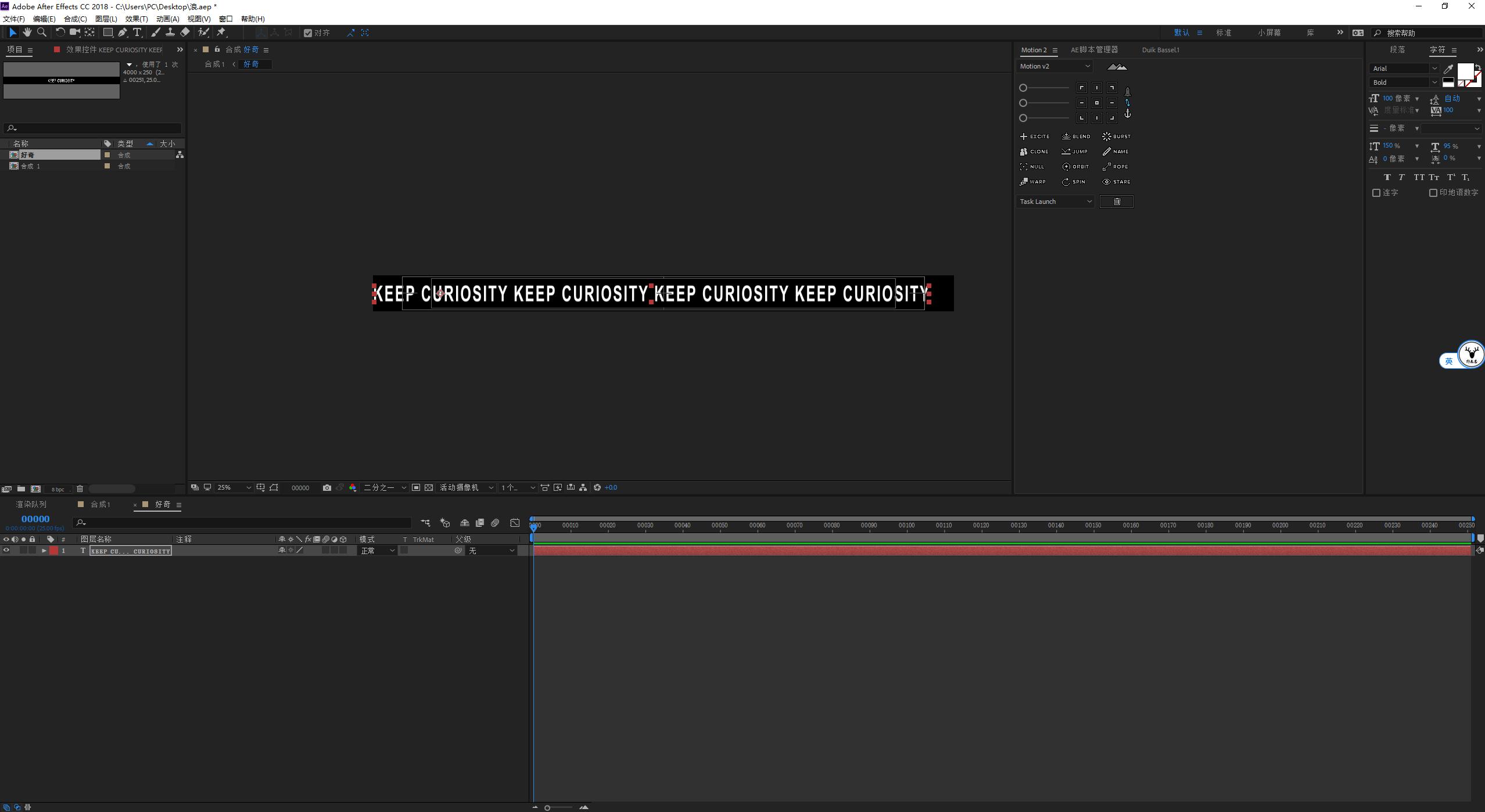Expand the KEEP CURIOSITY layer properties

click(x=44, y=551)
